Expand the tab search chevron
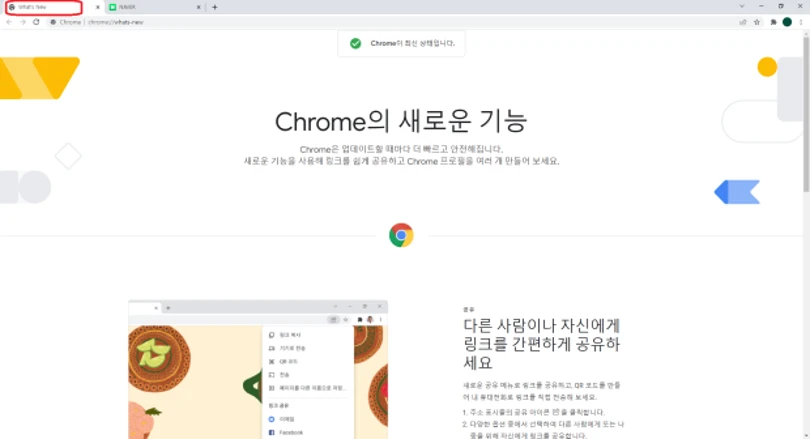The width and height of the screenshot is (810, 439). click(742, 6)
